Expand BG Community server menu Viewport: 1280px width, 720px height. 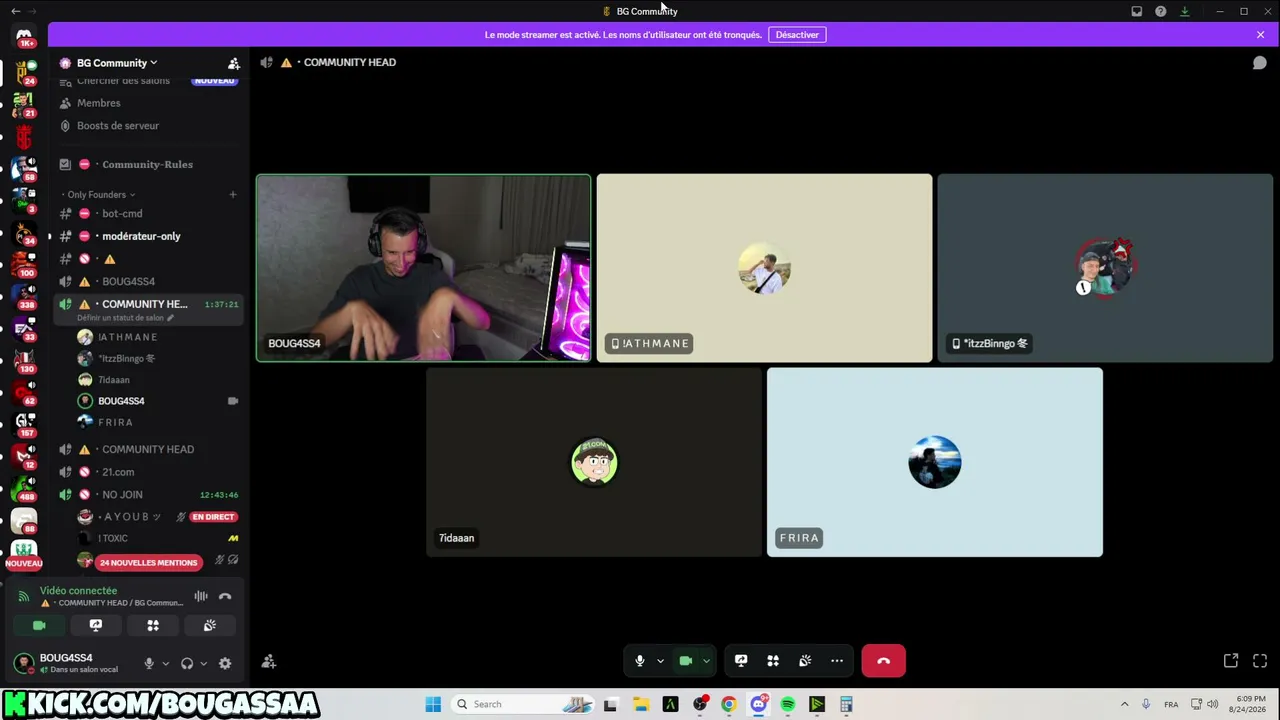click(x=117, y=63)
